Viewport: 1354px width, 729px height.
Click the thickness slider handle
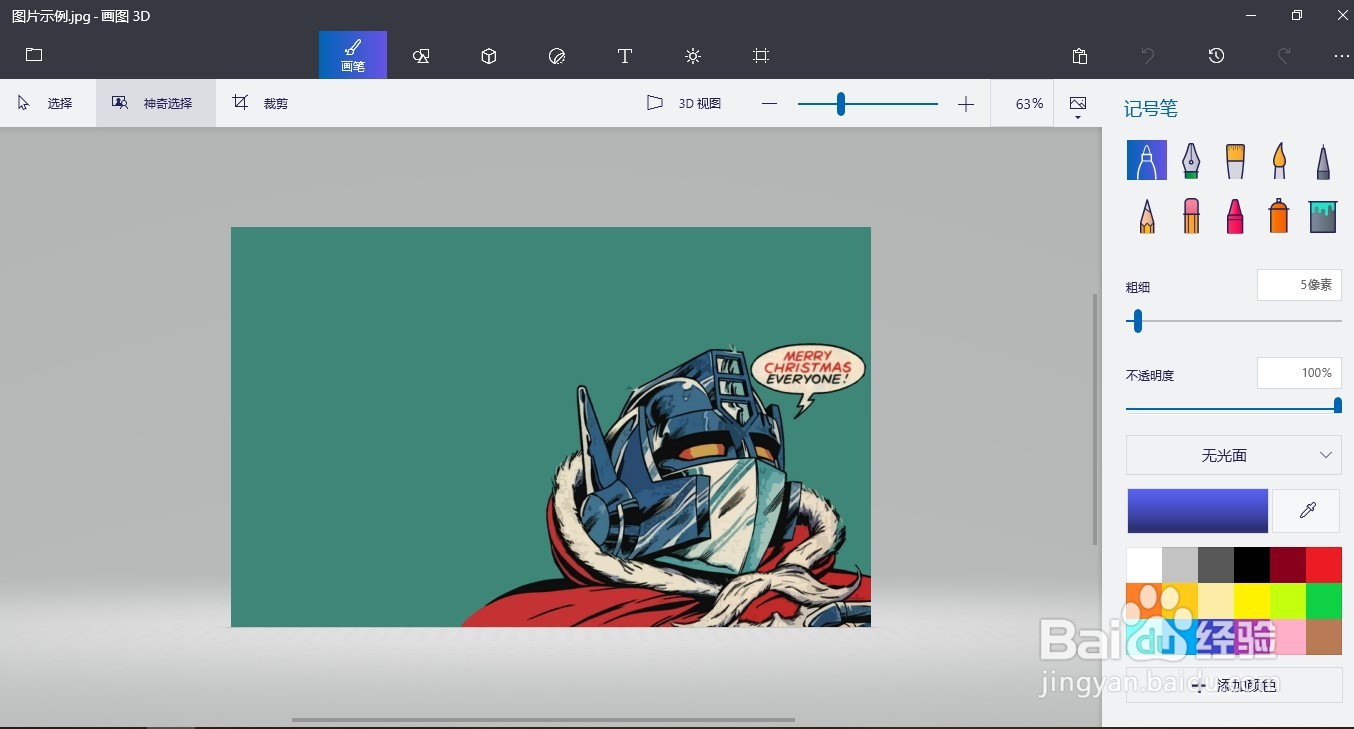pos(1138,321)
